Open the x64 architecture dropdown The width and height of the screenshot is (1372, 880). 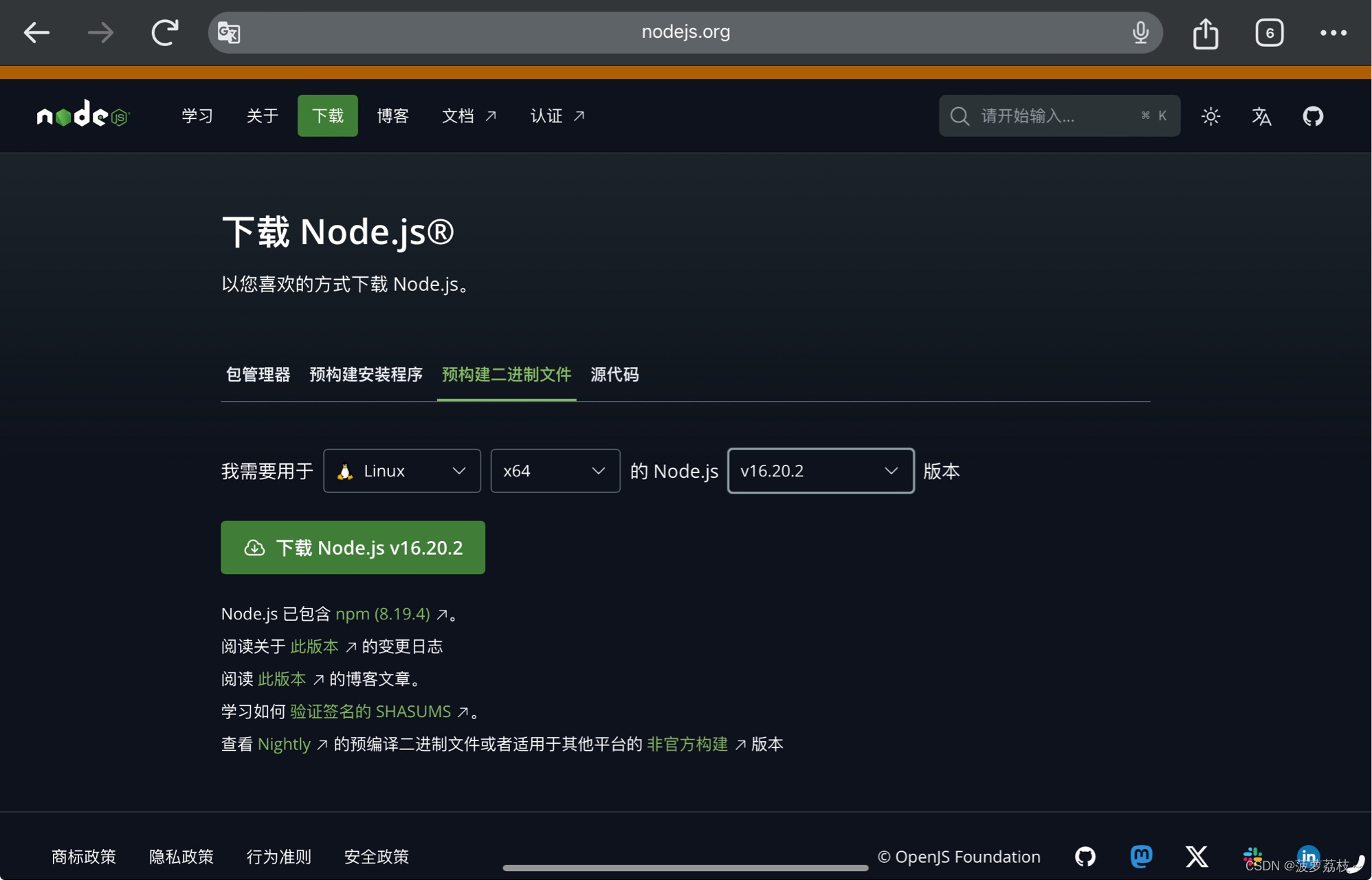pyautogui.click(x=555, y=471)
